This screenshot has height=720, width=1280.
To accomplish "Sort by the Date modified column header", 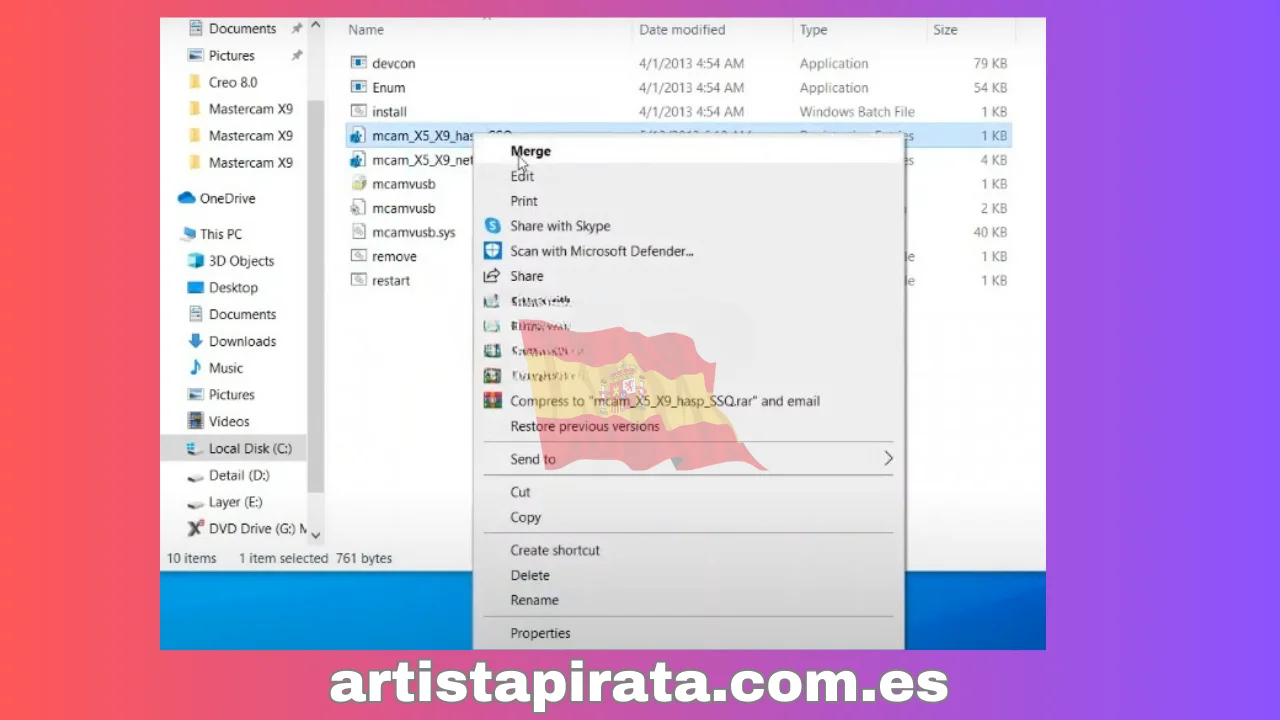I will click(x=682, y=30).
